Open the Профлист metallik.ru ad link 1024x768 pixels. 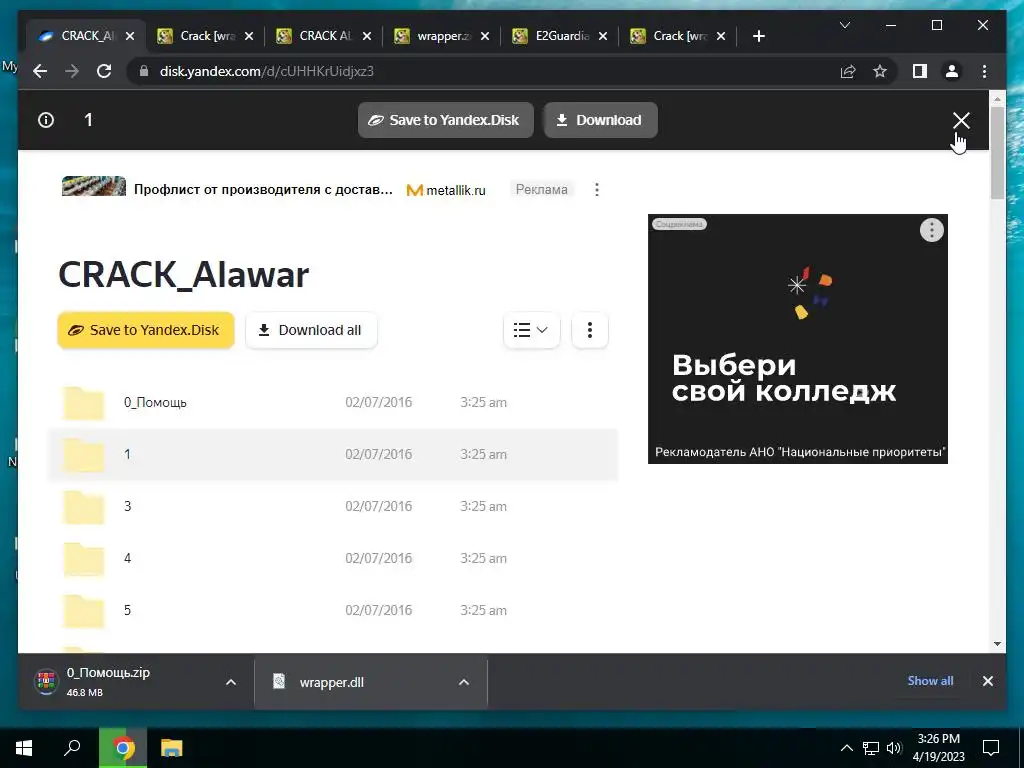tap(263, 189)
